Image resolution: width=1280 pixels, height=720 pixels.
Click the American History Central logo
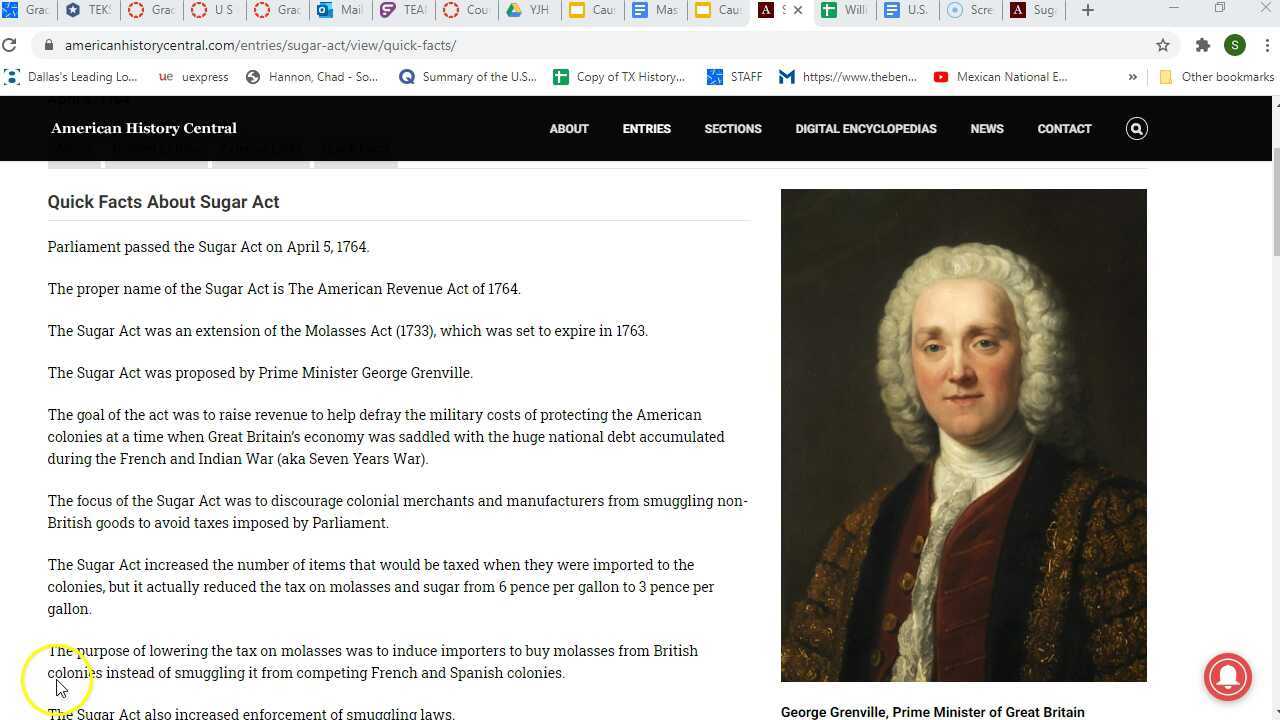coord(144,128)
